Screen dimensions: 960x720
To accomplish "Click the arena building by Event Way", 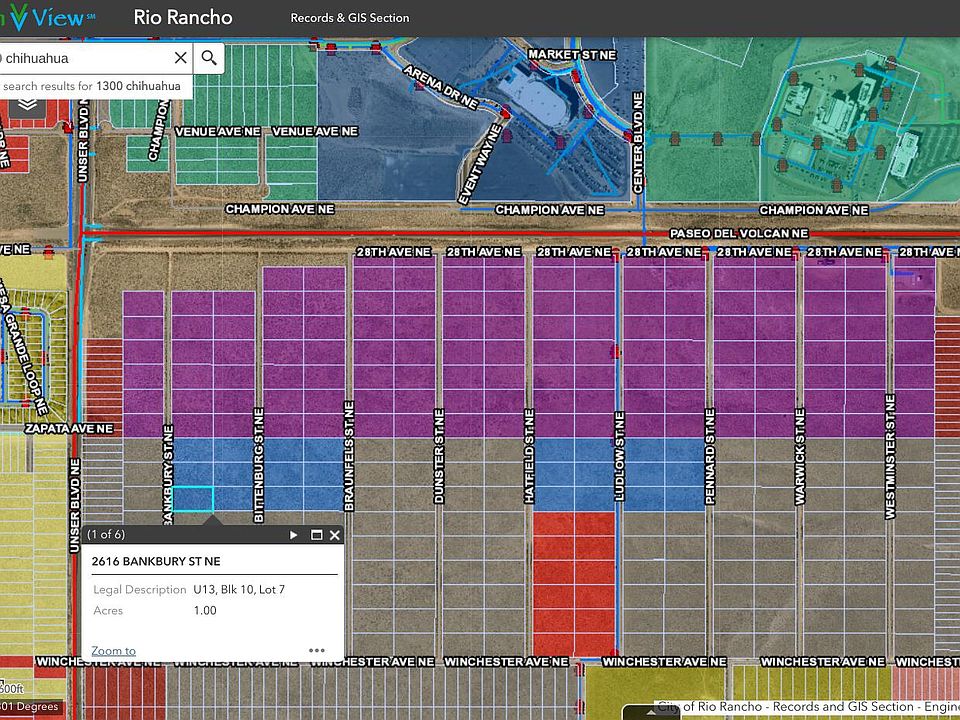I will point(532,98).
